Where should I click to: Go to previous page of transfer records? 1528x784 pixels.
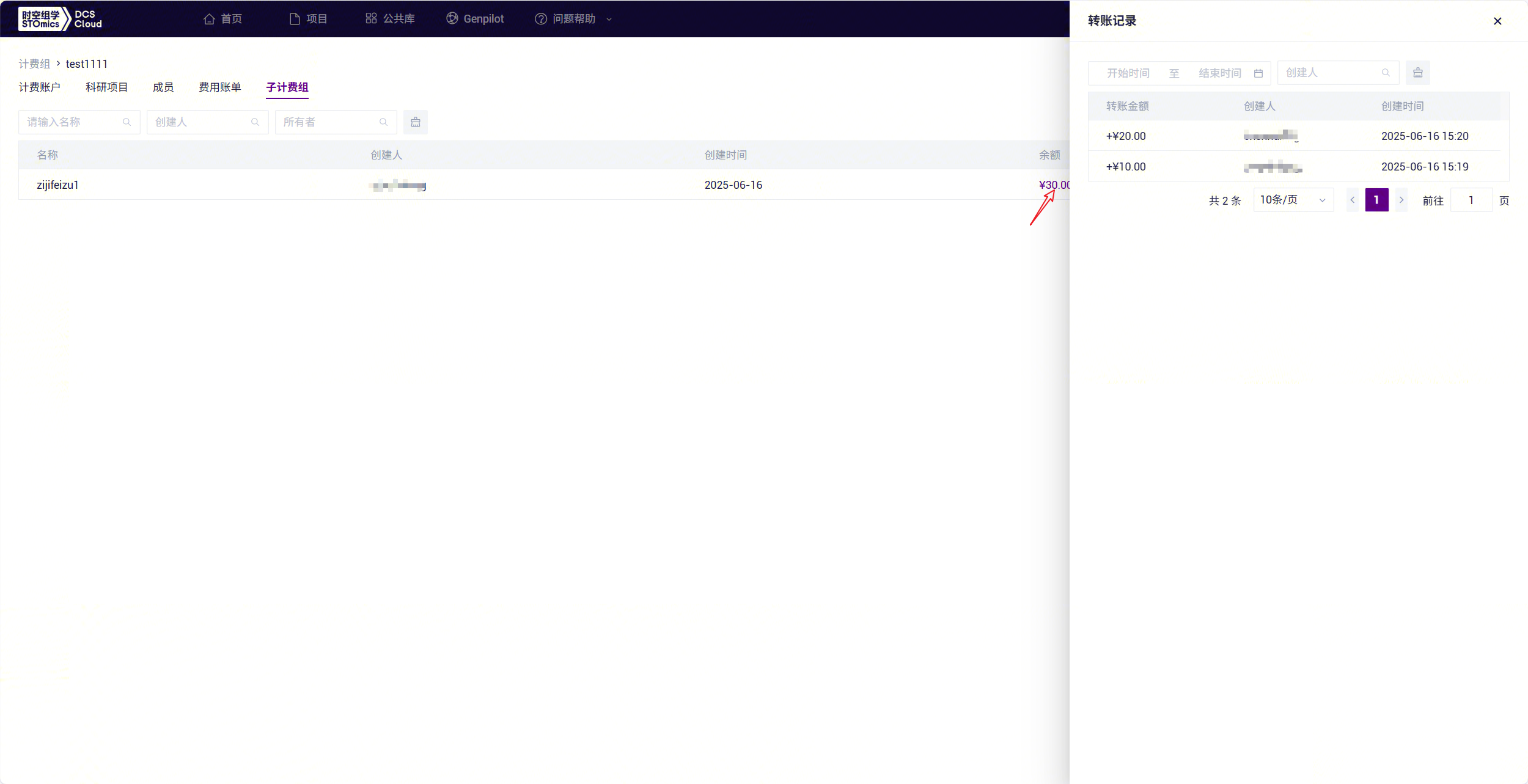point(1353,200)
